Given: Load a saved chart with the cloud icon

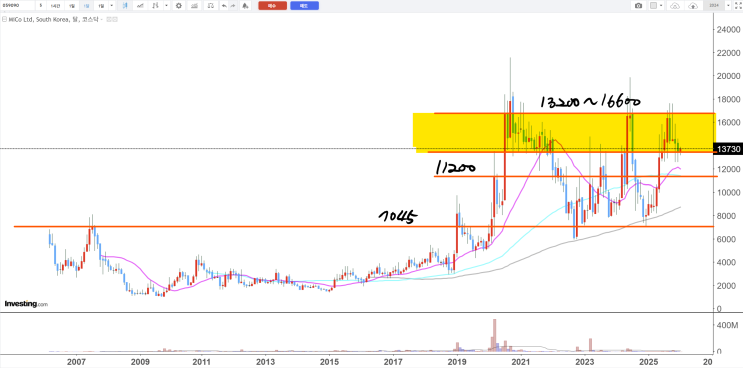Looking at the screenshot, I should (675, 6).
